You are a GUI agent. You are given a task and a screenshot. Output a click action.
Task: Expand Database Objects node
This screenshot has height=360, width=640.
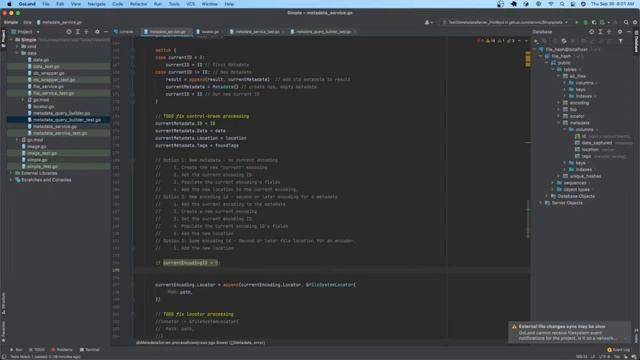pos(547,196)
